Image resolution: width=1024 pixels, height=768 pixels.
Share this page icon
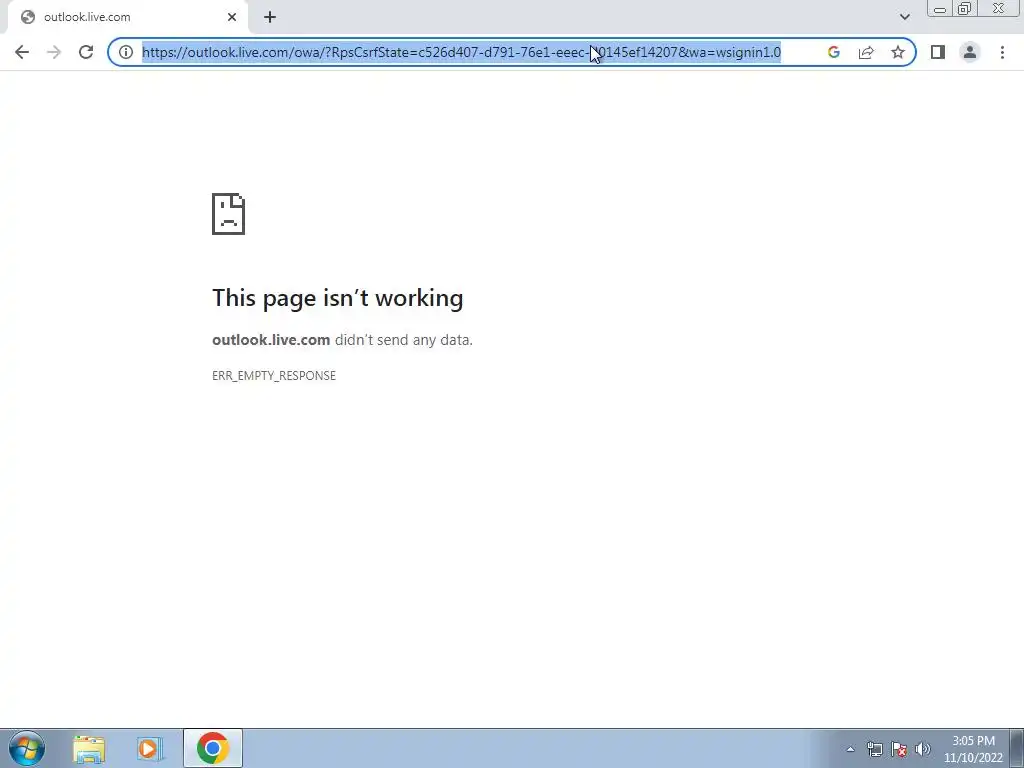pos(866,52)
